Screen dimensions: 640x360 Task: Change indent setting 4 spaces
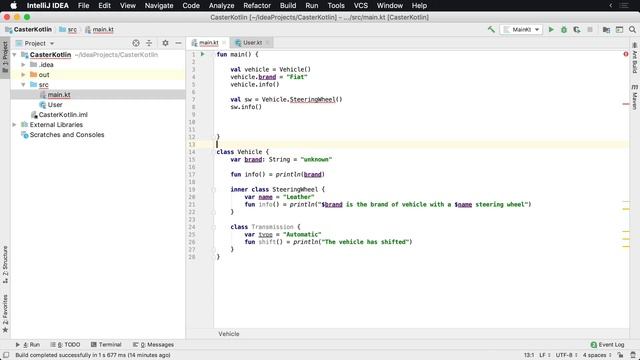click(597, 355)
